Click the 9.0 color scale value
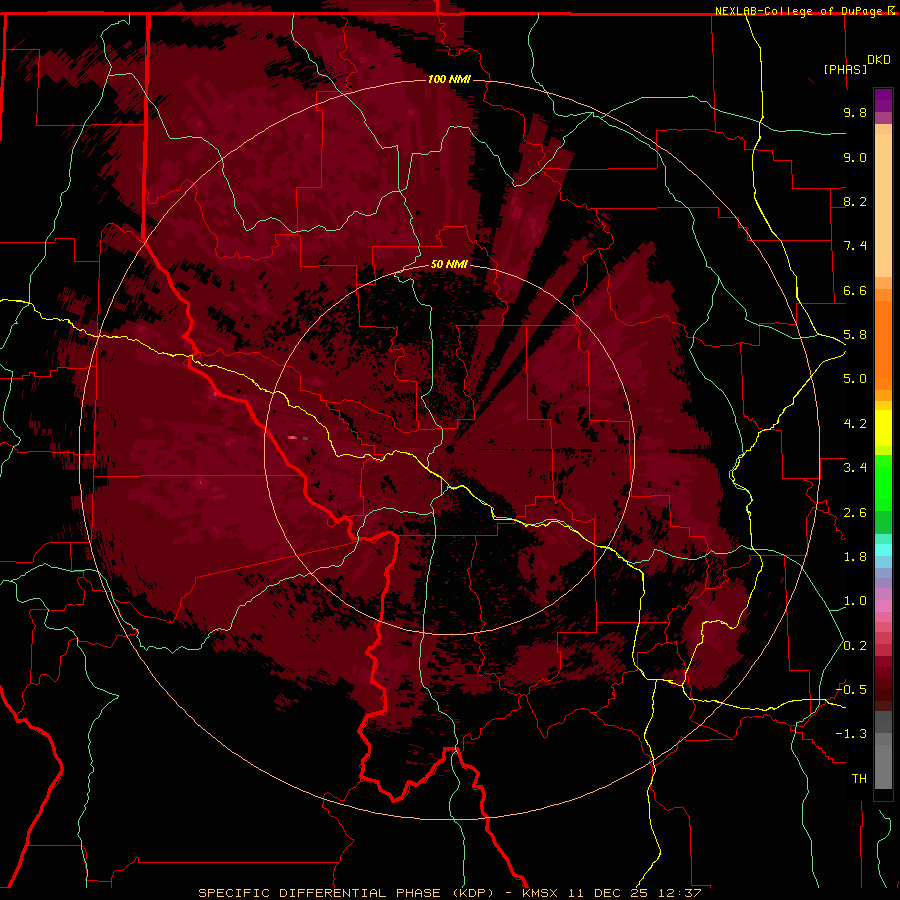 pos(855,158)
